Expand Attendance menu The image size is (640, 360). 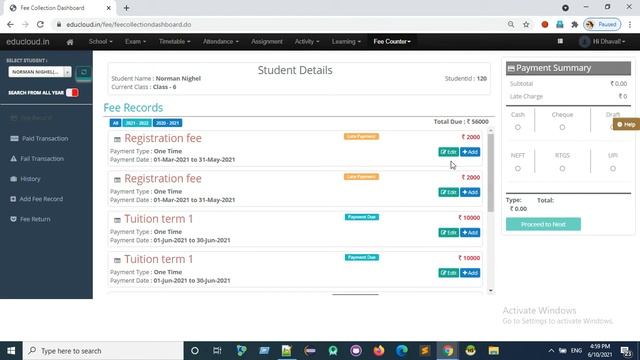tap(221, 42)
